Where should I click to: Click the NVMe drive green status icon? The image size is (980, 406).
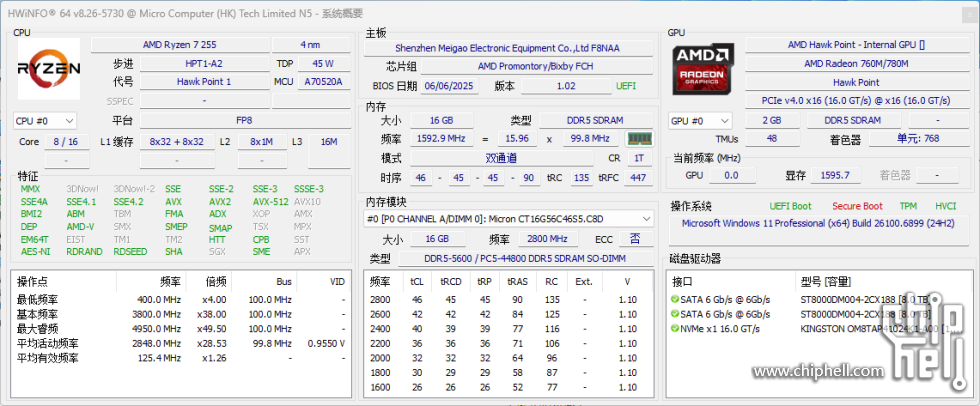tap(675, 328)
